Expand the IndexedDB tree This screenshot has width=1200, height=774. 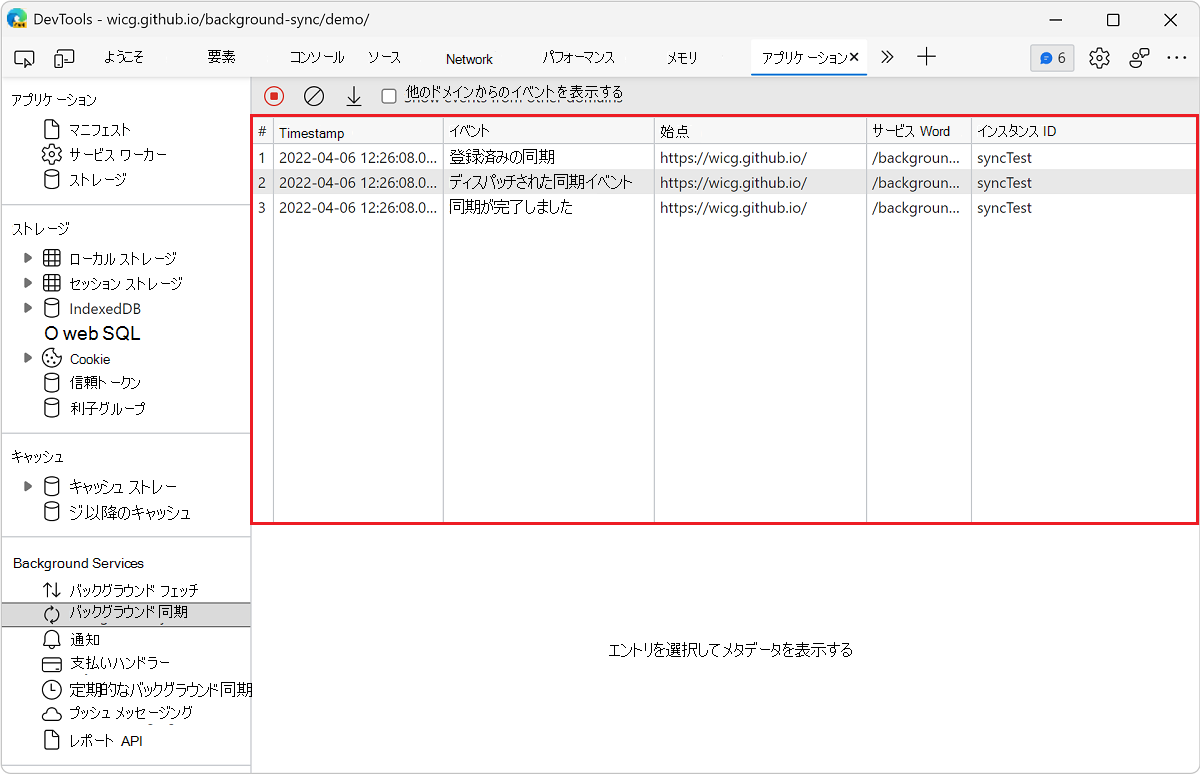pos(28,308)
